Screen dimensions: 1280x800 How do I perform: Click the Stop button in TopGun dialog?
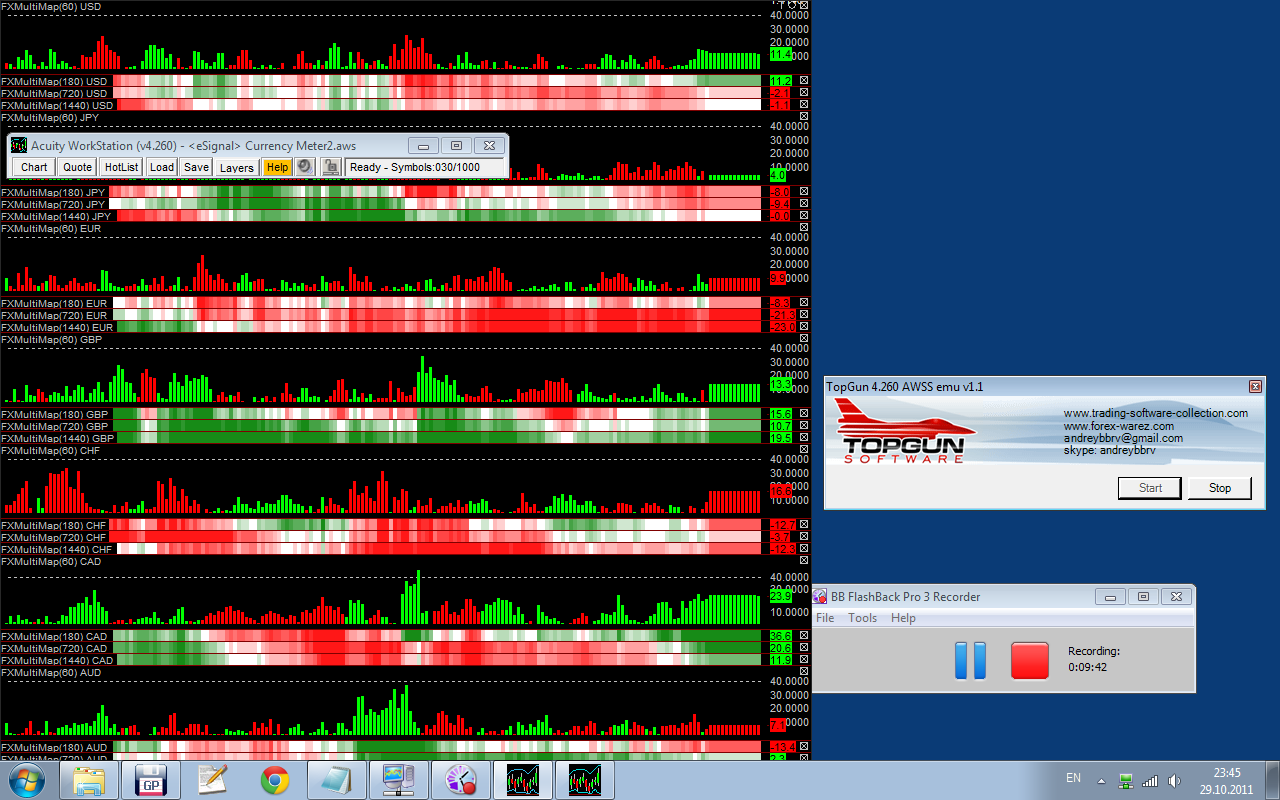point(1219,488)
